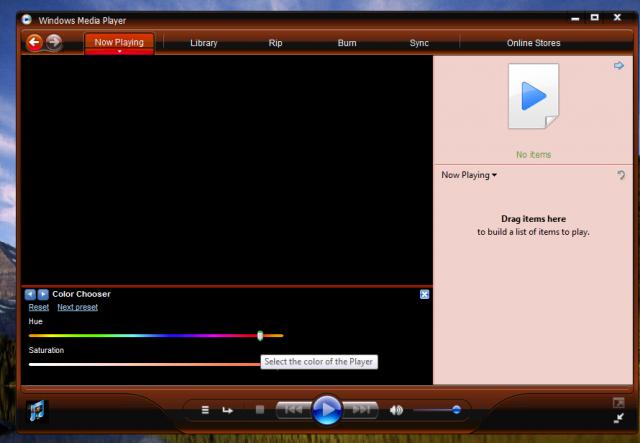Open the Now Playing list dropdown

[469, 175]
